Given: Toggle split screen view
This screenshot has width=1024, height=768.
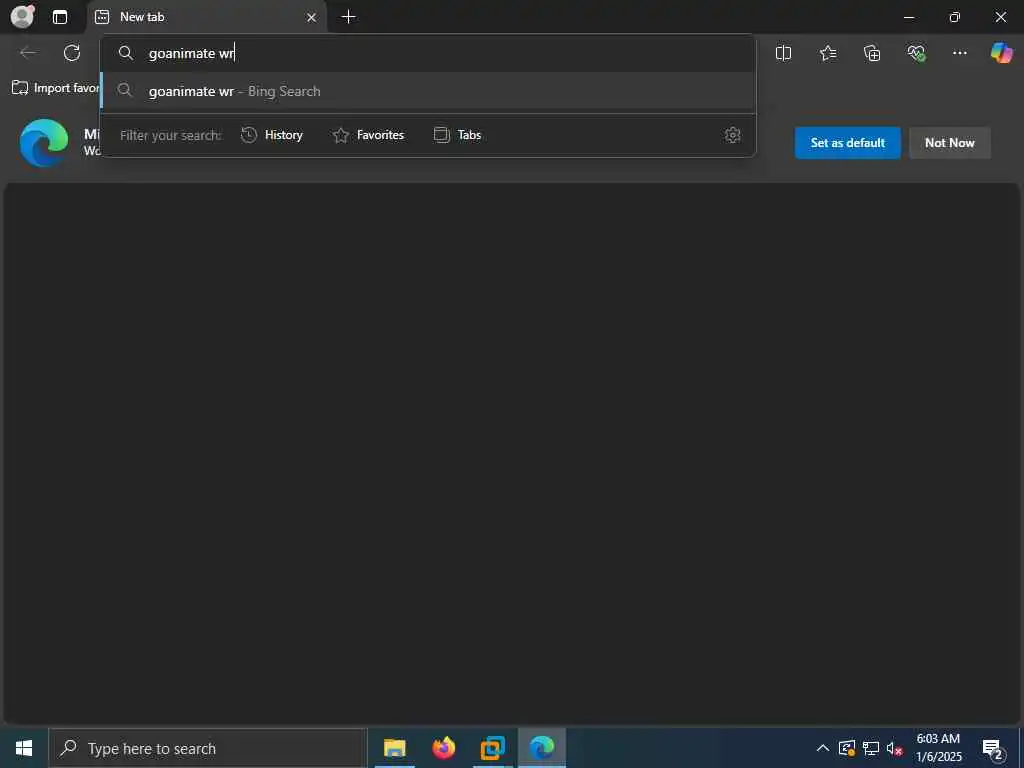Looking at the screenshot, I should [x=783, y=53].
